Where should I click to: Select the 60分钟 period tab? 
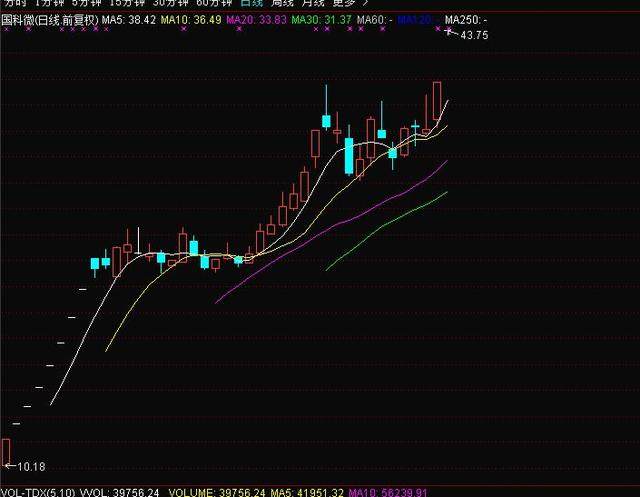coord(214,3)
